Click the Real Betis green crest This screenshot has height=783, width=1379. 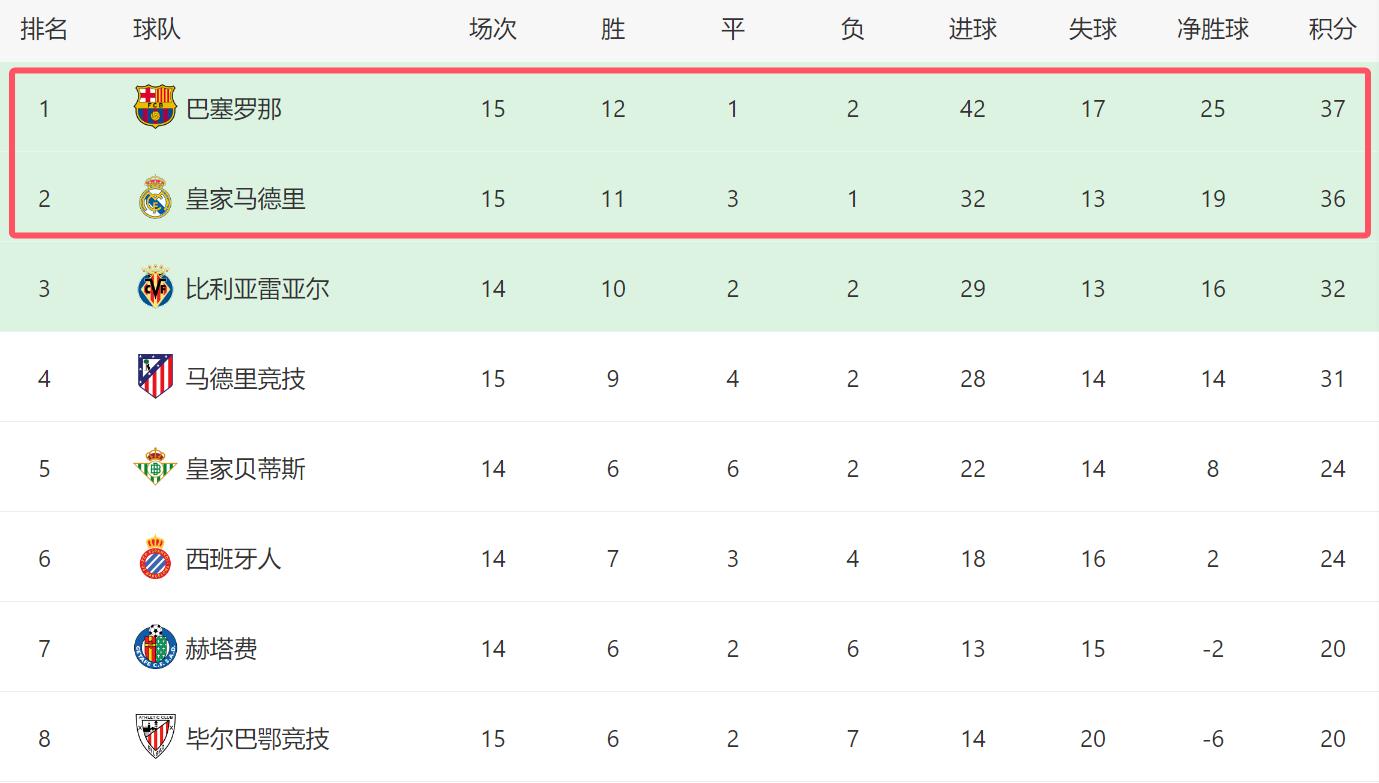coord(155,468)
